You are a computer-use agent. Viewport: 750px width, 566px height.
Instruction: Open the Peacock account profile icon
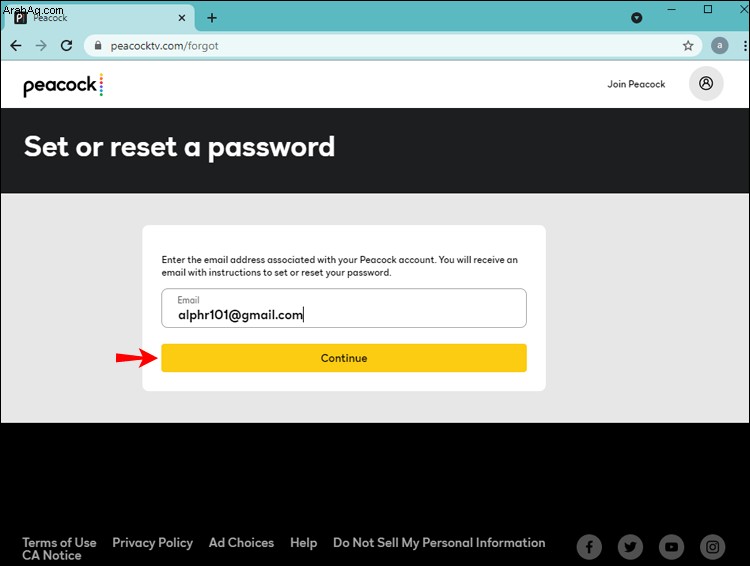pos(706,84)
